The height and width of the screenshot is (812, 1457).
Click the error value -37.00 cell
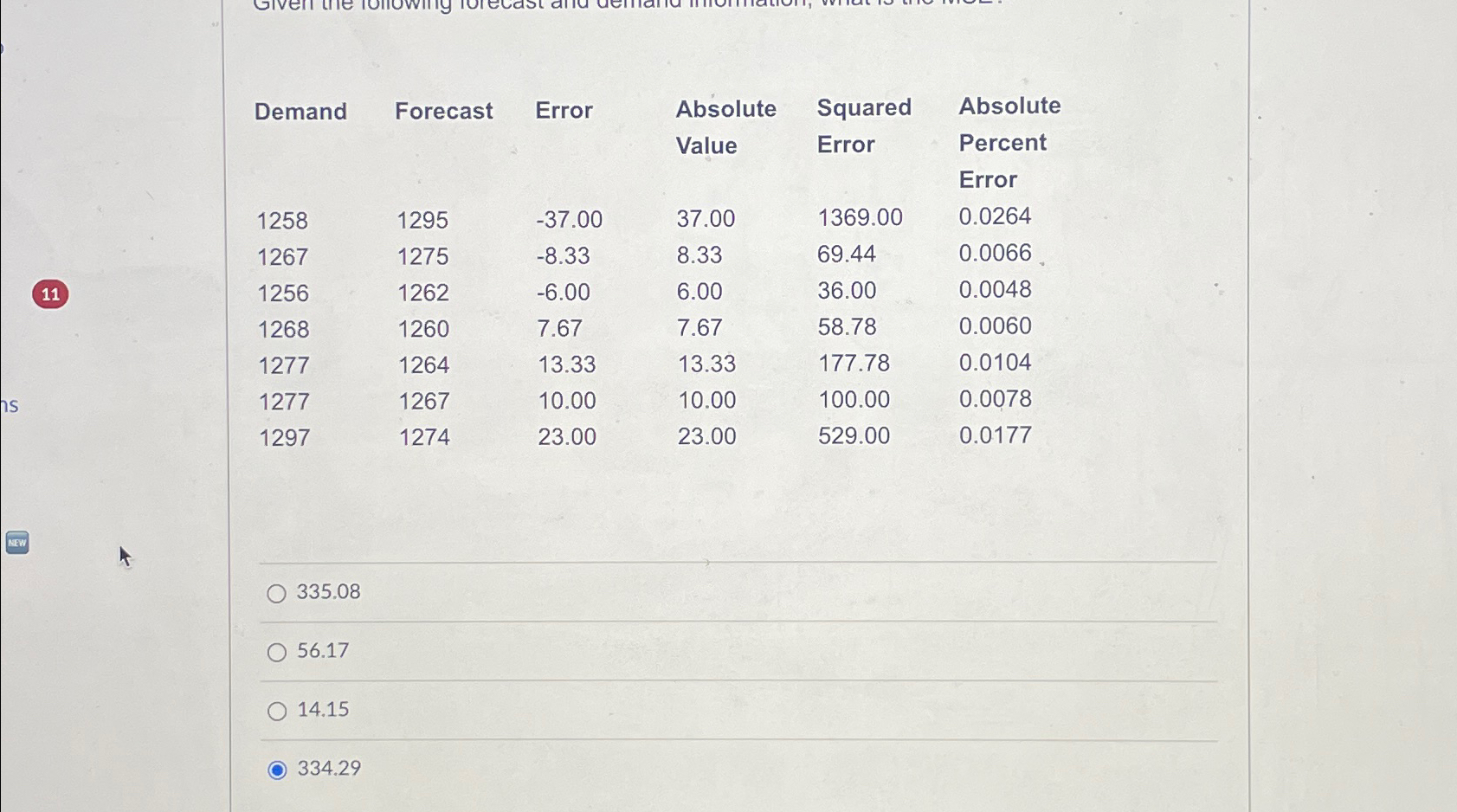click(x=567, y=220)
